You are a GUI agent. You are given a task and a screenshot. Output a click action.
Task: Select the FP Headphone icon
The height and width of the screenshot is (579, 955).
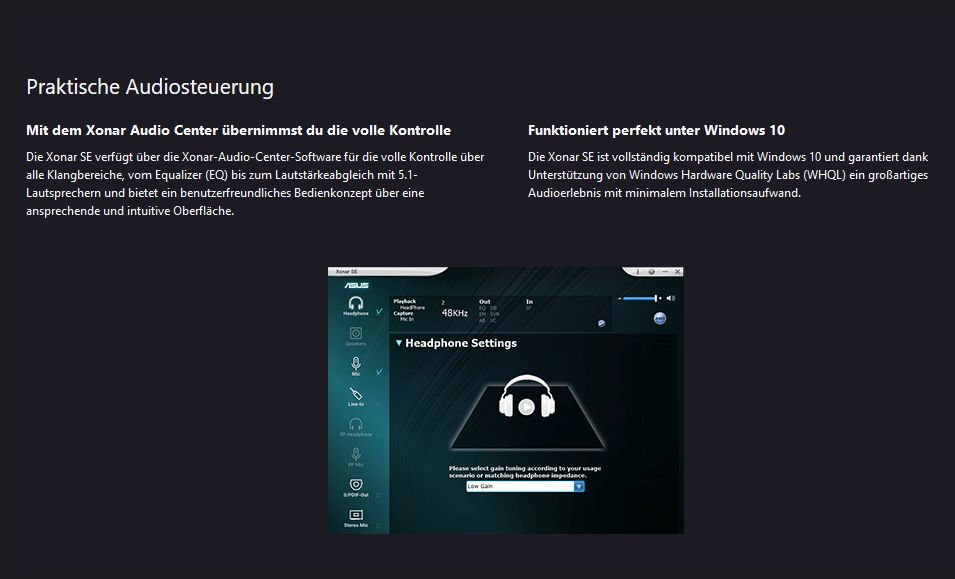[356, 423]
